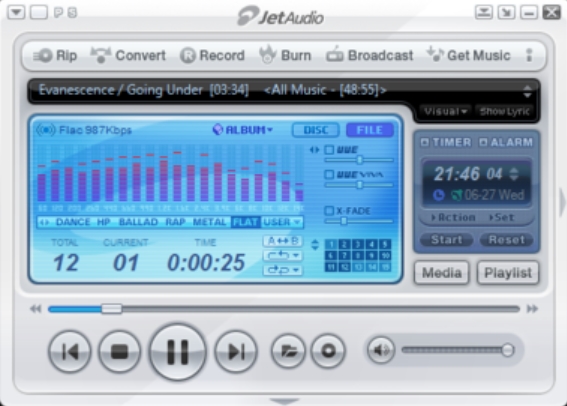The height and width of the screenshot is (406, 567).
Task: Click the track grid page arrows
Action: [x=315, y=245]
